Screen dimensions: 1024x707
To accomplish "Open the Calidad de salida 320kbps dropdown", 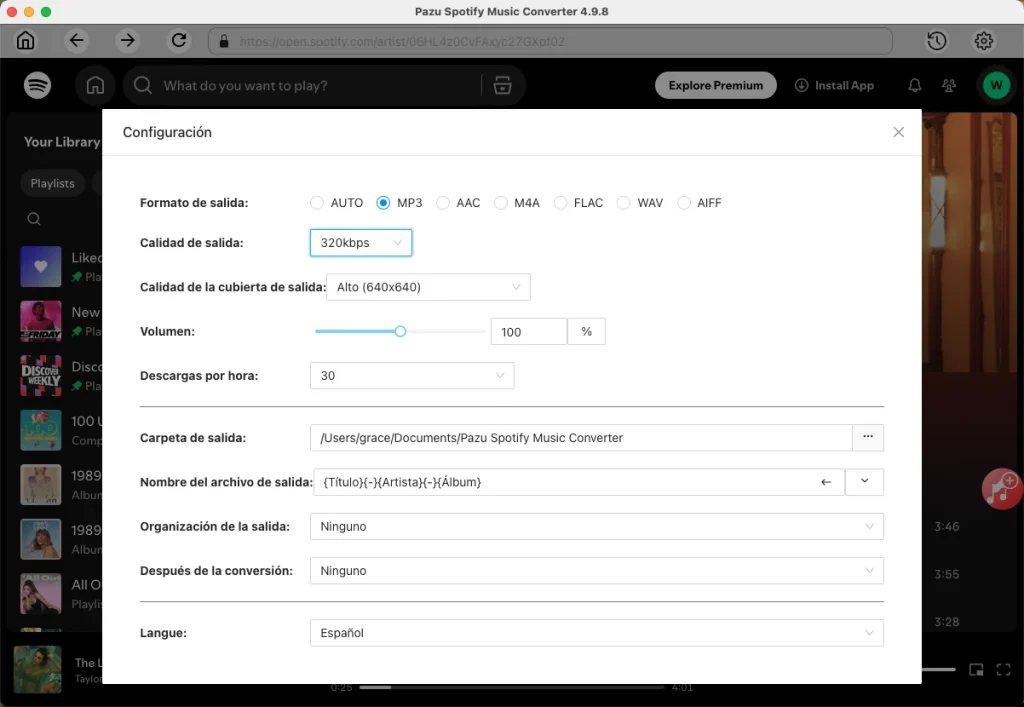I will pyautogui.click(x=360, y=242).
